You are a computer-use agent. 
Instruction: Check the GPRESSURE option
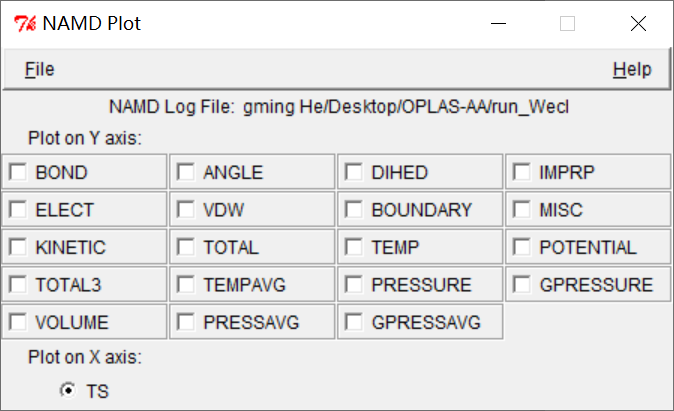pos(522,285)
